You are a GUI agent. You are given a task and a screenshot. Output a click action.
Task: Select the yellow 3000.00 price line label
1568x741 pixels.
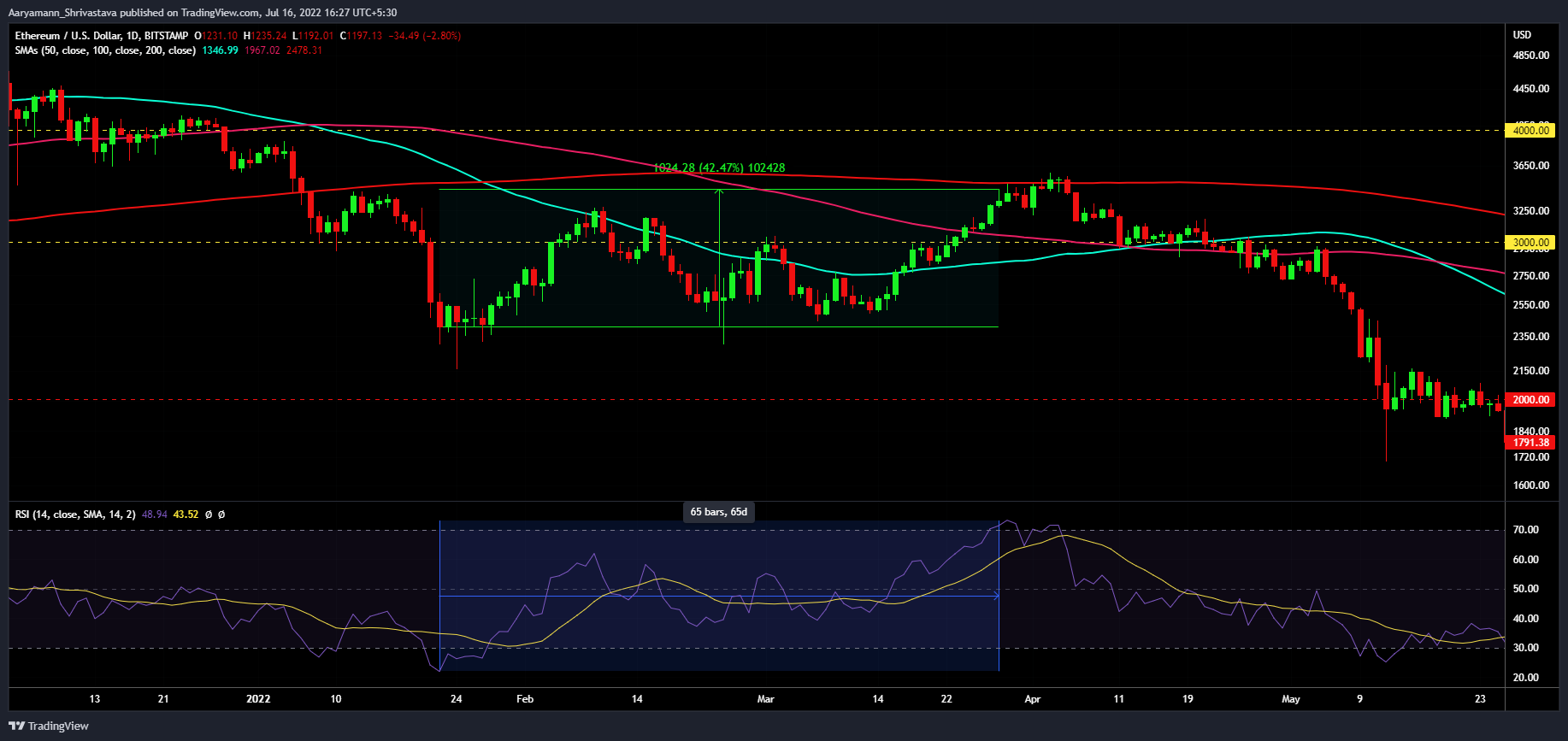[x=1530, y=243]
